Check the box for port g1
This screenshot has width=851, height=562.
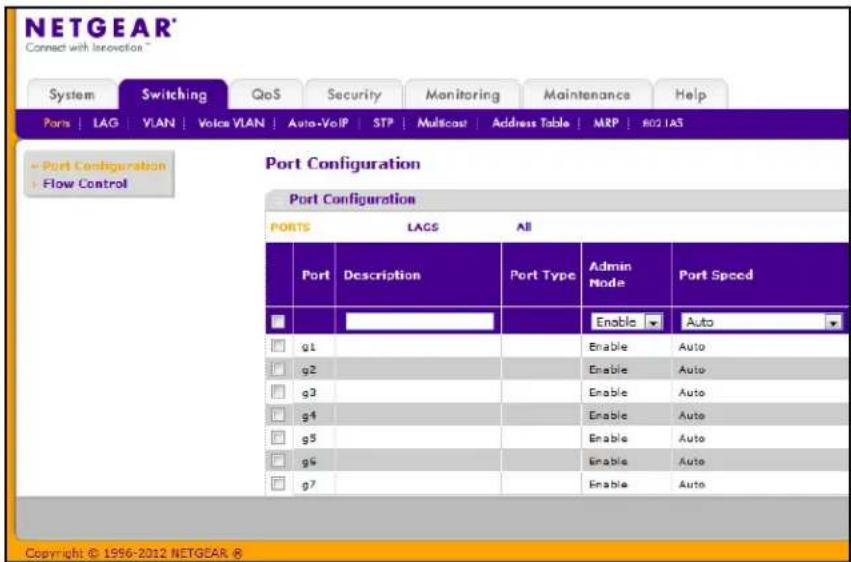278,346
